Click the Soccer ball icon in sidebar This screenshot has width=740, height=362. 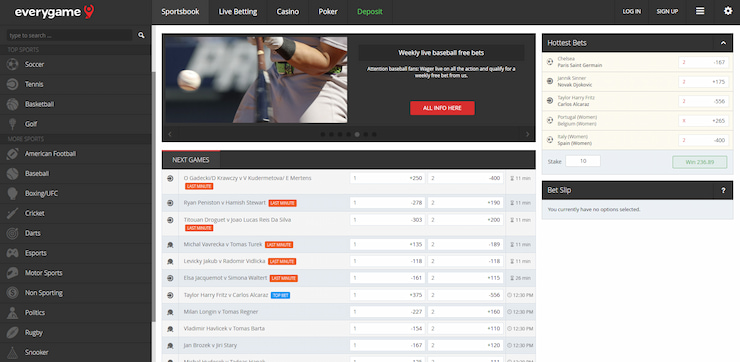click(x=13, y=65)
